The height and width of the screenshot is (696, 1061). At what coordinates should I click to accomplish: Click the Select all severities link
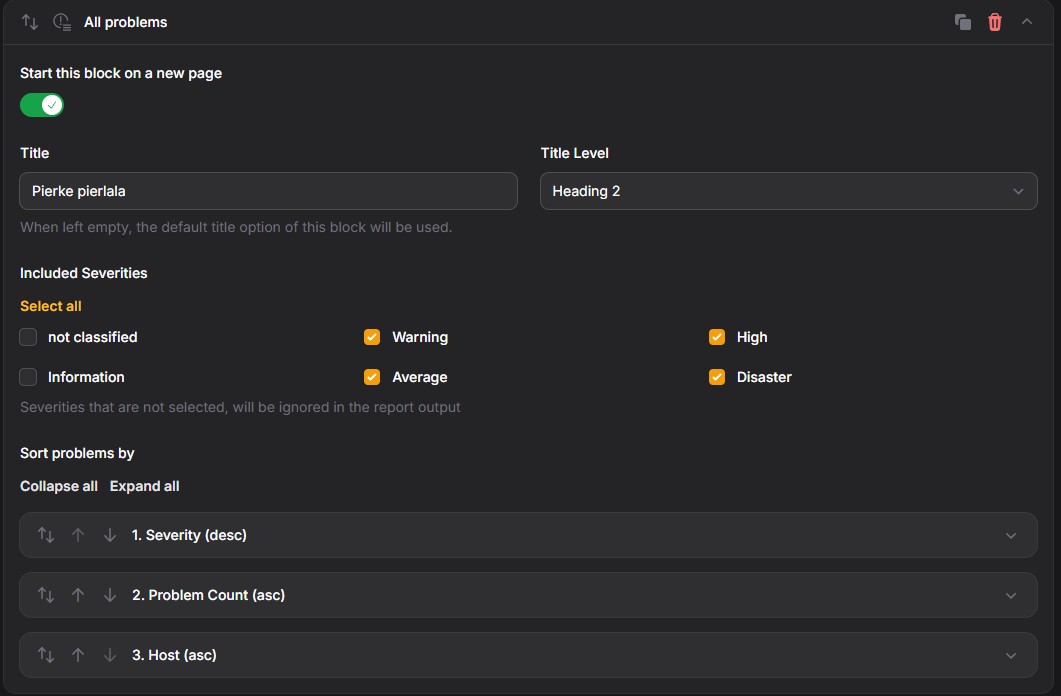click(x=51, y=306)
